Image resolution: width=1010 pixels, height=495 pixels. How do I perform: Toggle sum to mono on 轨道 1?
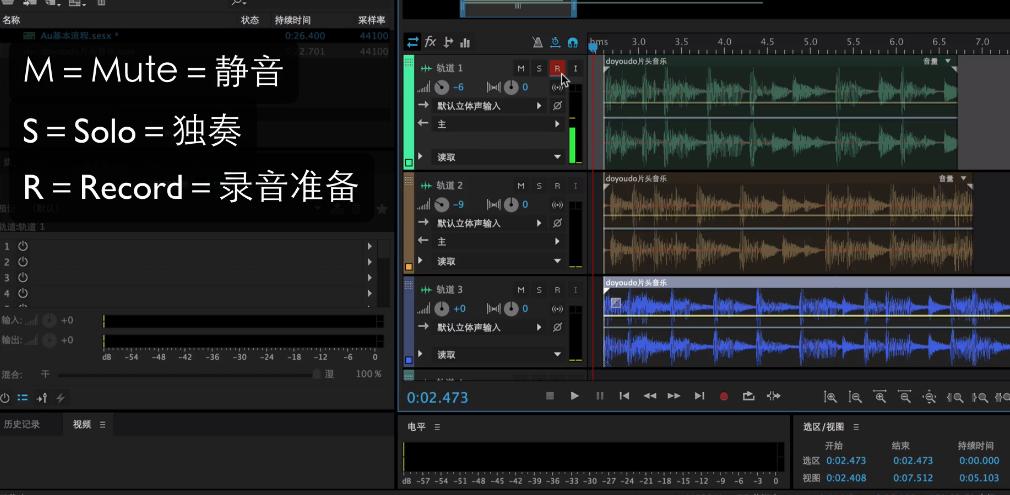tap(557, 87)
